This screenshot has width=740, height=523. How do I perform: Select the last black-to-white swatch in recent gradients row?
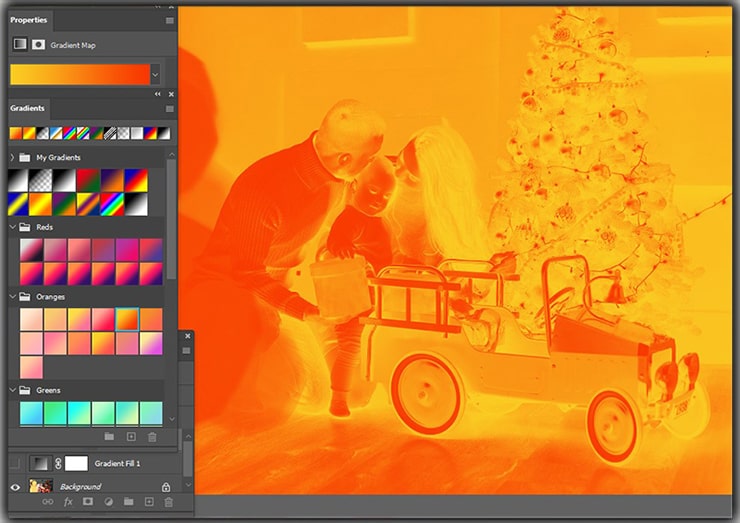click(x=164, y=134)
